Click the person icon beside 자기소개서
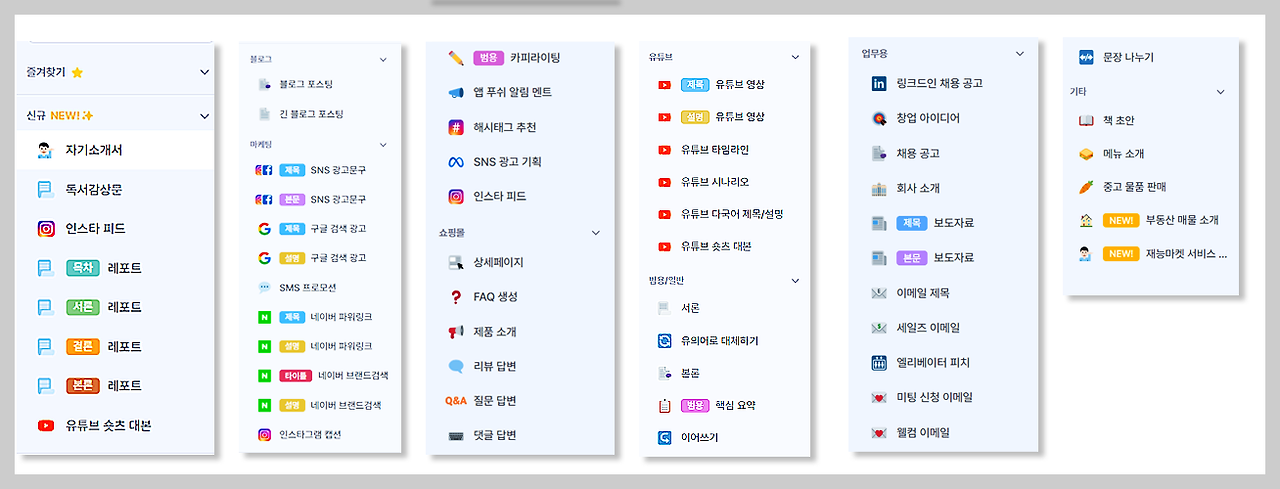Screen dimensions: 1280x489 coord(45,150)
